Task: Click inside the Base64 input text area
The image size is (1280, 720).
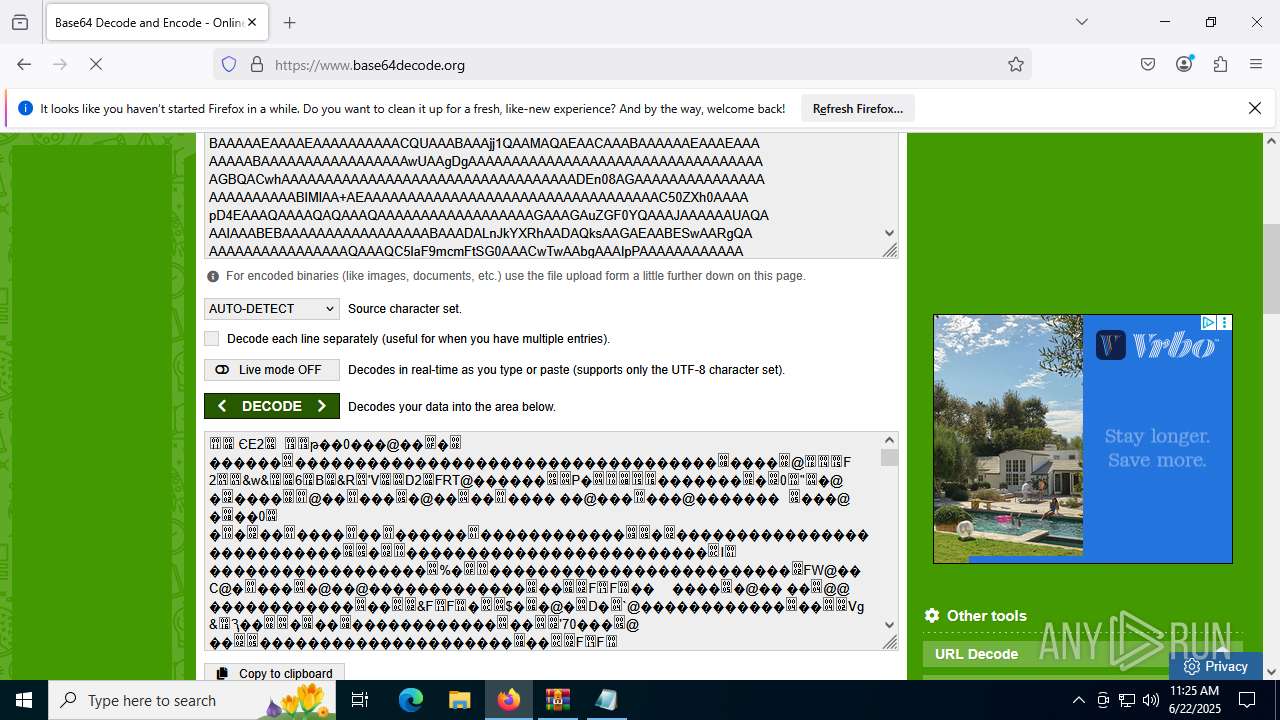Action: click(544, 196)
